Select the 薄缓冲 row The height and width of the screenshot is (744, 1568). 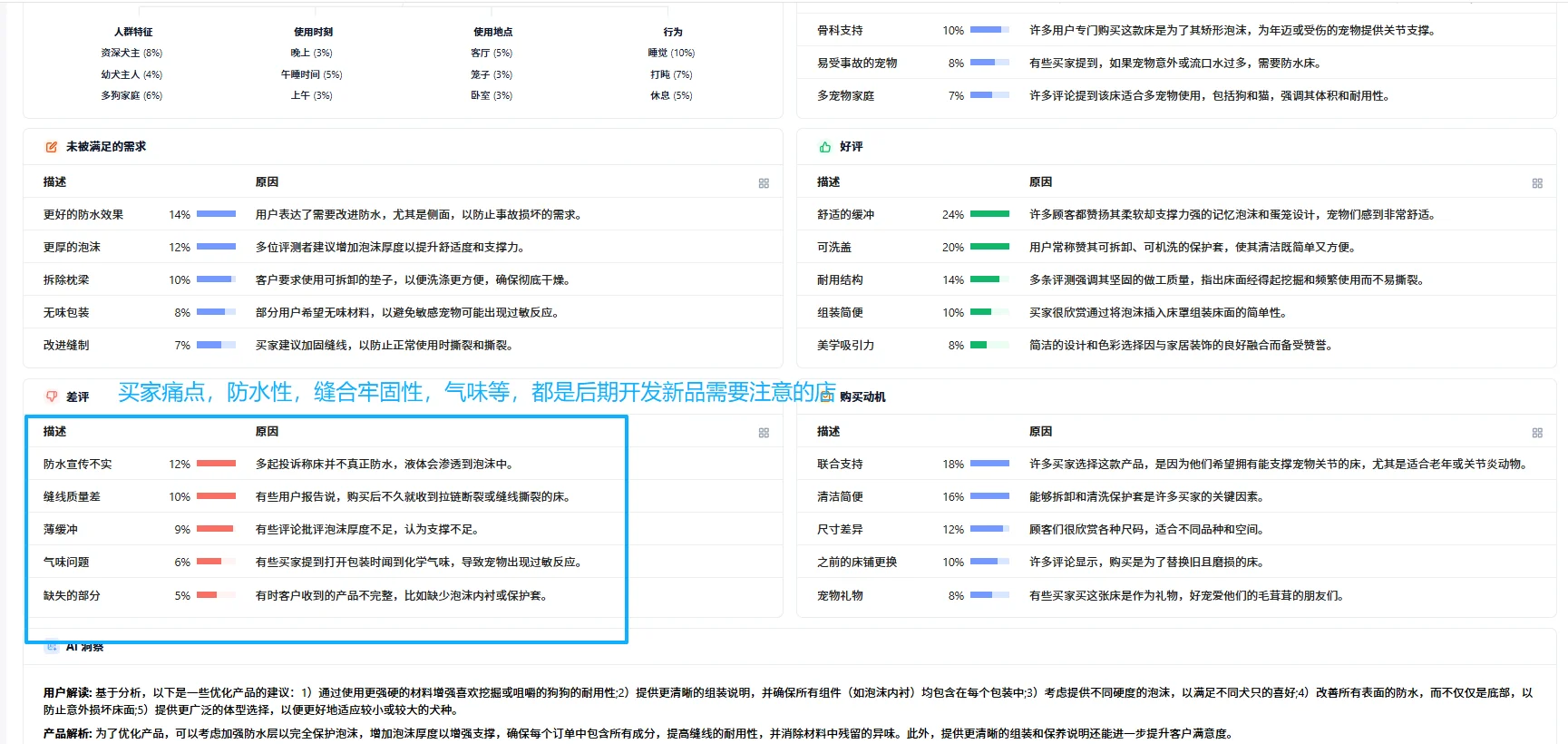(x=403, y=529)
